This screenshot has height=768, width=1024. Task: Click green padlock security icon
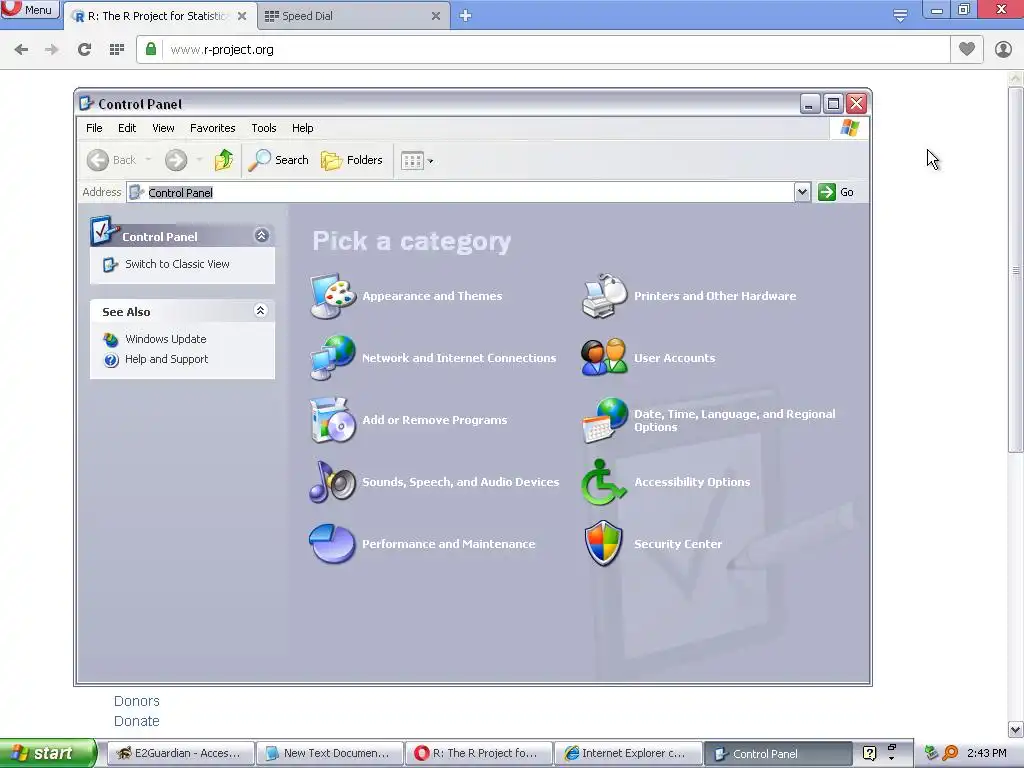click(x=151, y=49)
